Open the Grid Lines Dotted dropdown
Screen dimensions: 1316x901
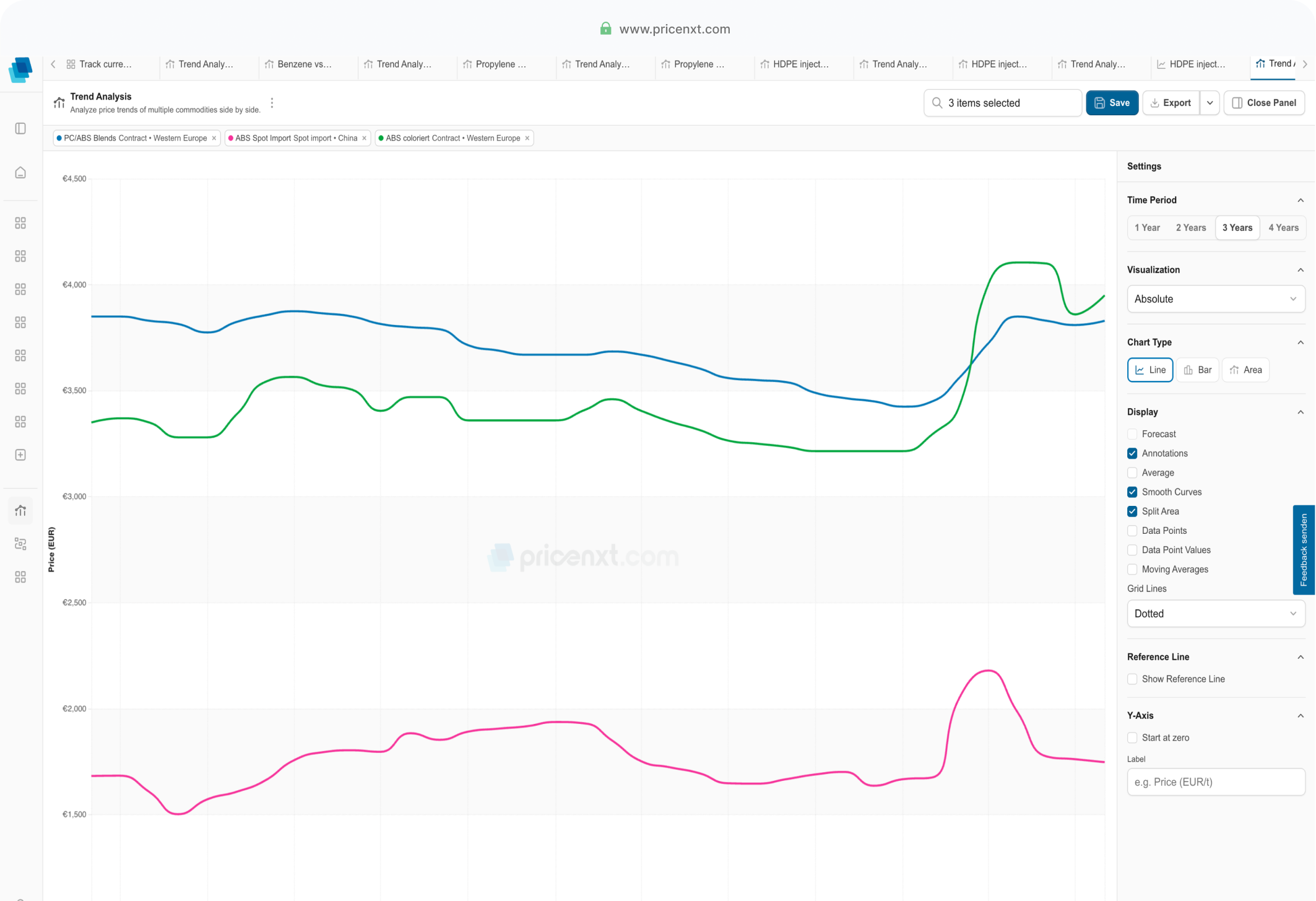[1216, 614]
